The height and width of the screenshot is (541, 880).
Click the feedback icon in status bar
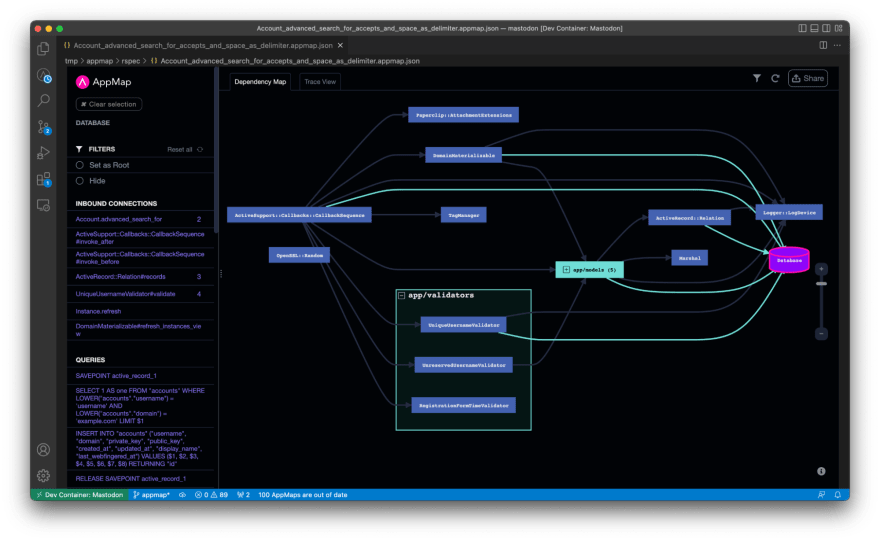821,495
